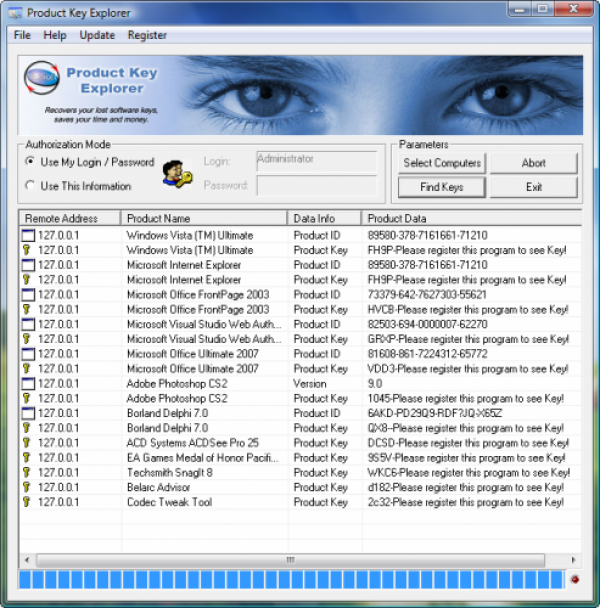
Task: Select key text starting with WKC6-Please register
Action: (x=469, y=473)
